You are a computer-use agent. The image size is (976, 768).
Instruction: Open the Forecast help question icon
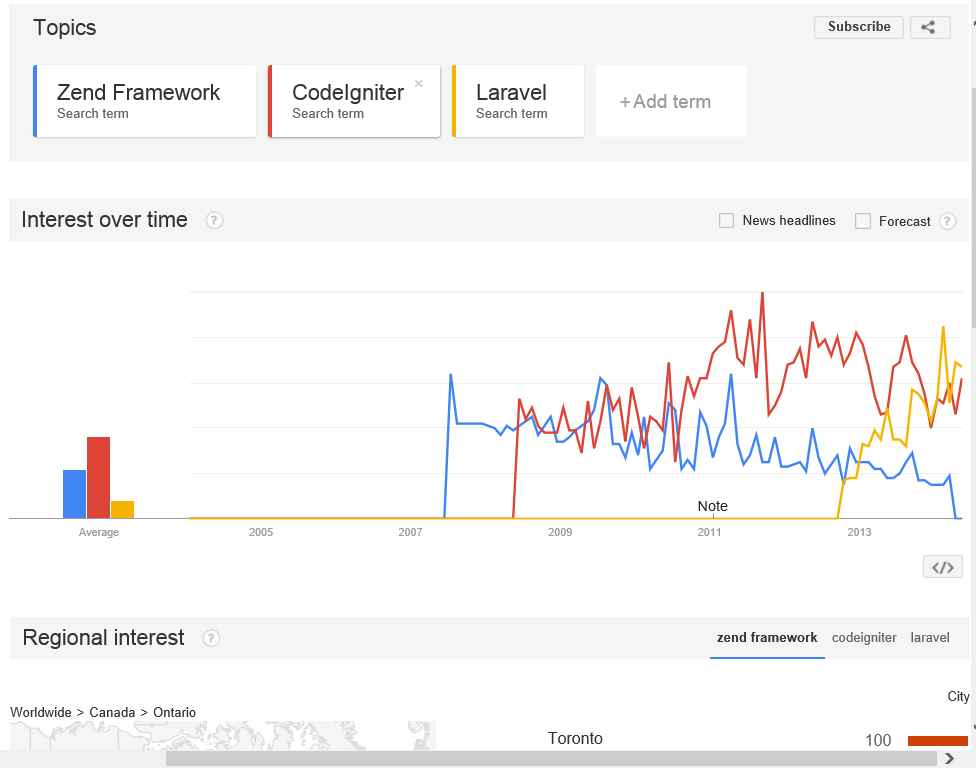(947, 221)
